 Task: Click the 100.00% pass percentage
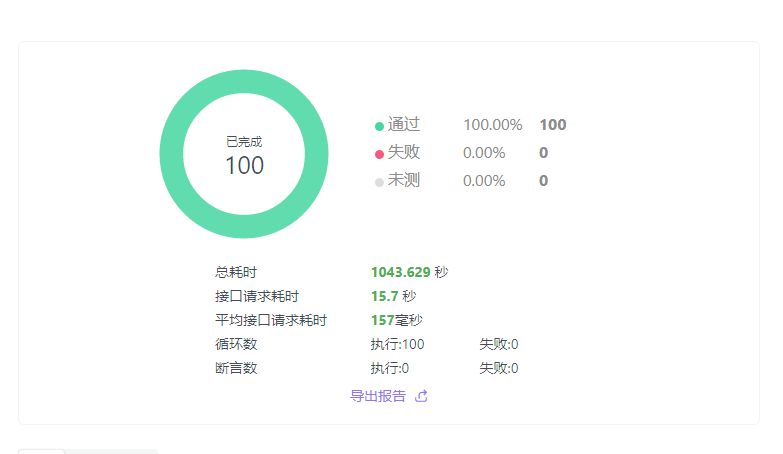(492, 125)
